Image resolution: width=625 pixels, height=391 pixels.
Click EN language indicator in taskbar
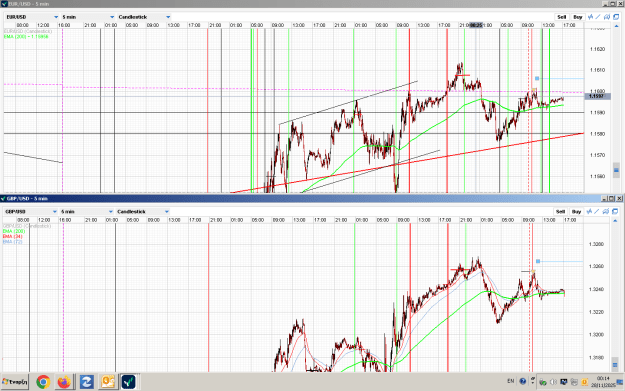click(511, 381)
